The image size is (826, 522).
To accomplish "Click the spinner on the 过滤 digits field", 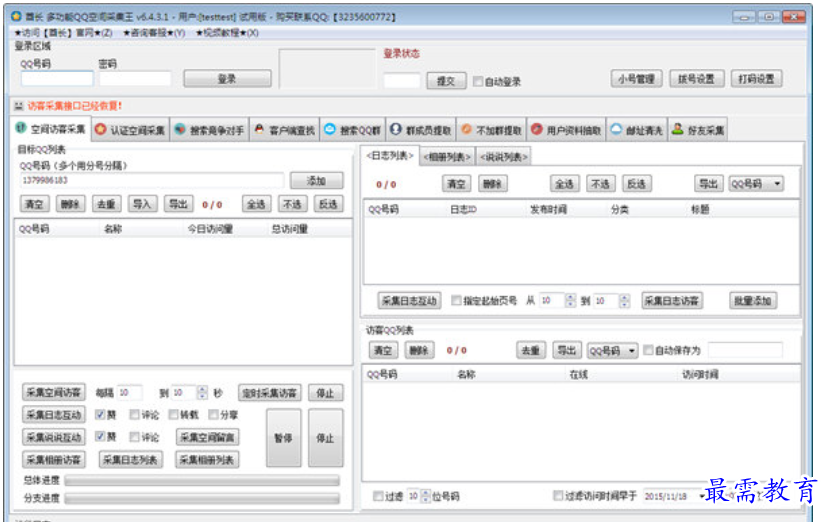I will [x=426, y=496].
